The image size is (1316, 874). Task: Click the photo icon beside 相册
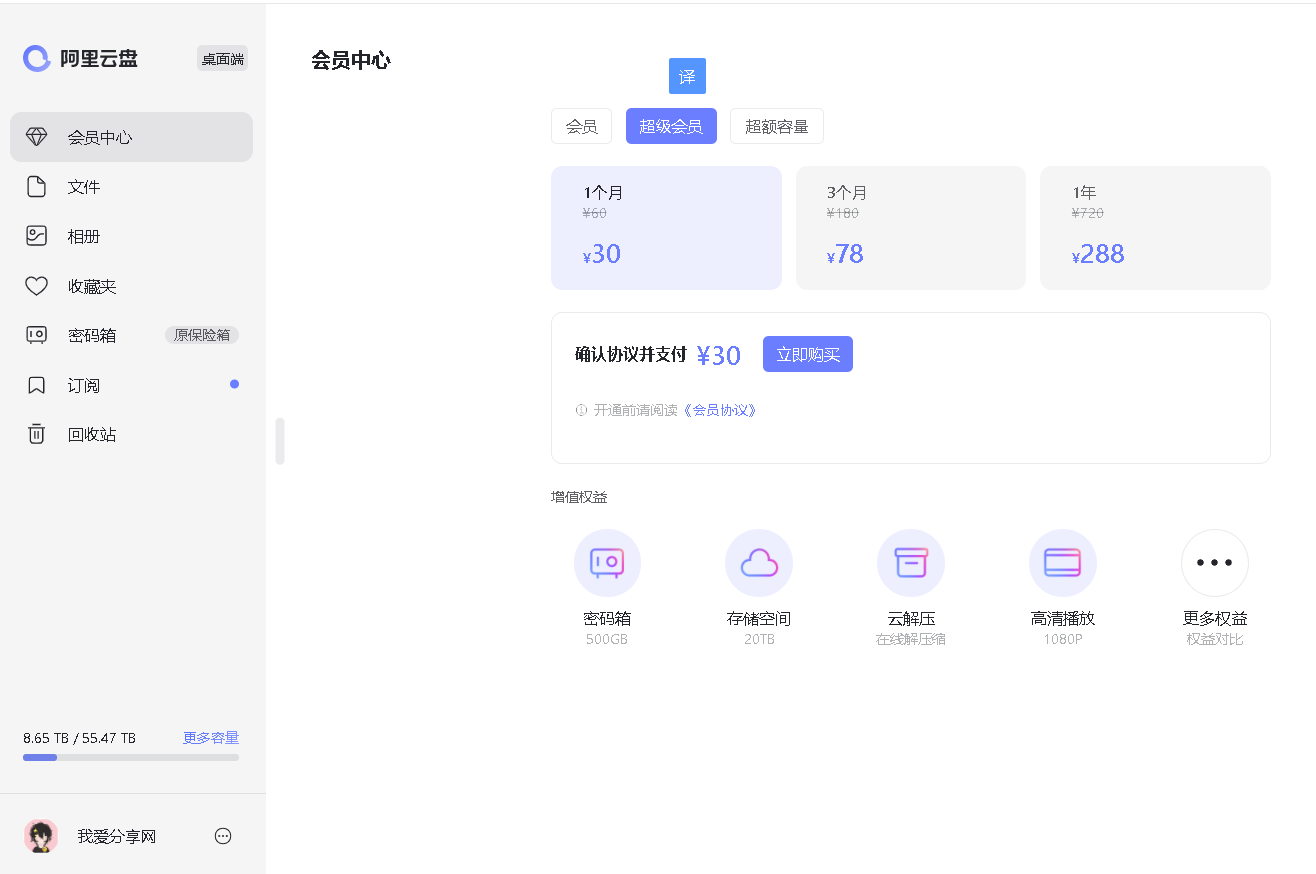click(36, 236)
